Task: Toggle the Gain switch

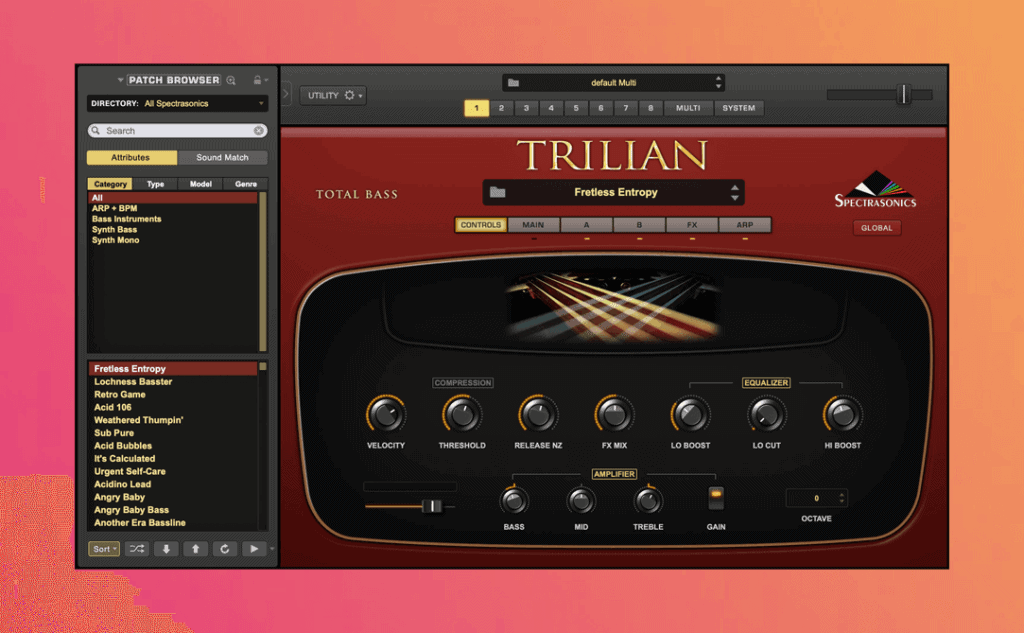Action: [x=716, y=498]
